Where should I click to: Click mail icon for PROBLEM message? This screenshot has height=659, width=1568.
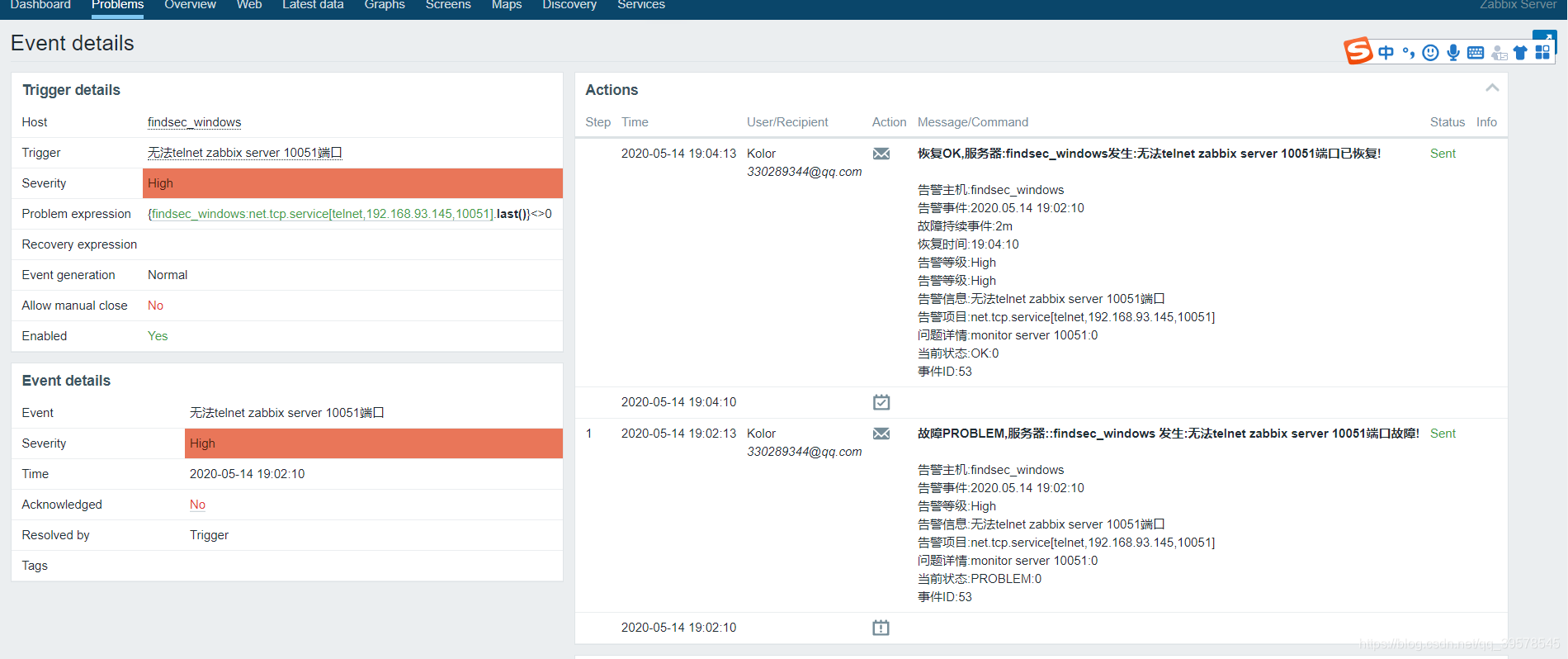(x=881, y=434)
